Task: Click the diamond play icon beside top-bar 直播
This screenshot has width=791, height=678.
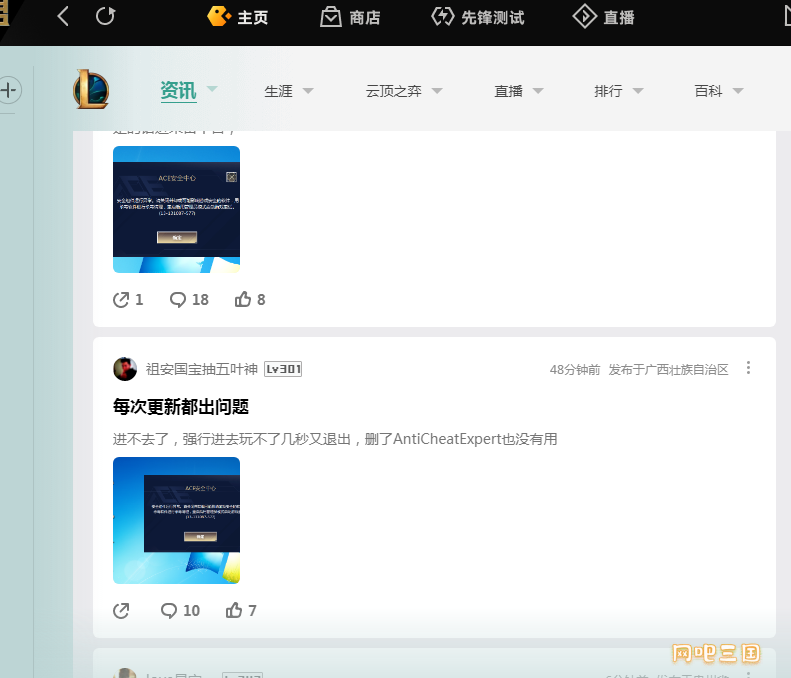Action: pos(585,16)
